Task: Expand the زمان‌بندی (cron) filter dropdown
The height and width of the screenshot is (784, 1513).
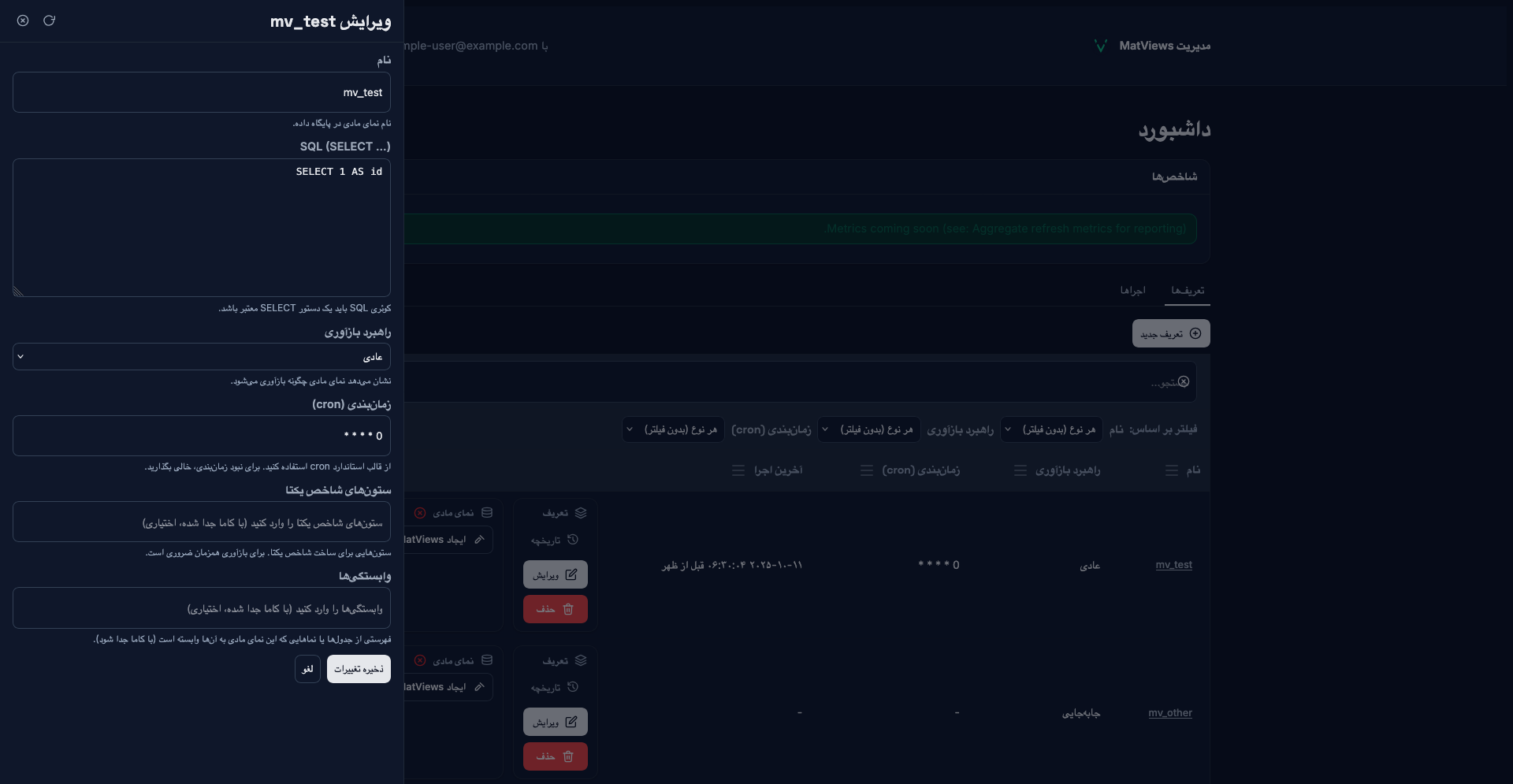Action: [x=673, y=429]
